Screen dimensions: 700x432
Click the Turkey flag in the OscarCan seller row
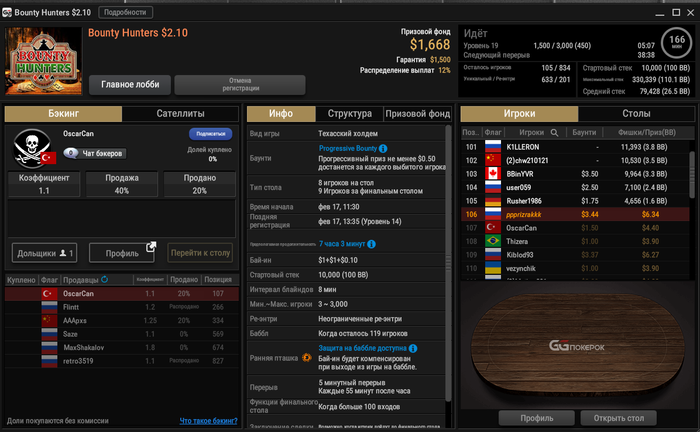point(49,294)
